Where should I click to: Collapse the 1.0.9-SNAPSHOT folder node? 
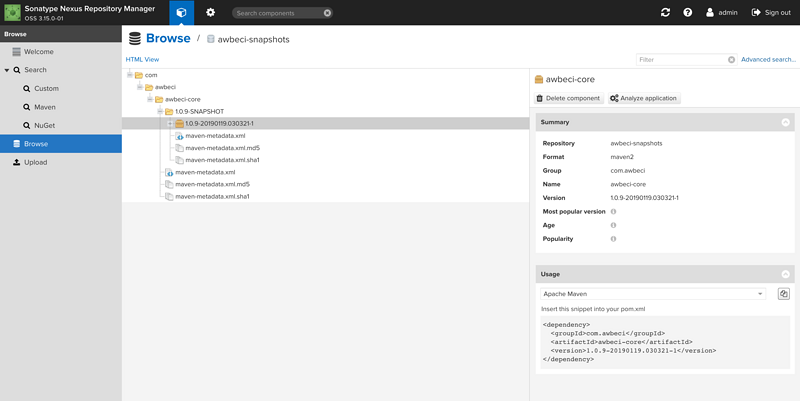[160, 111]
